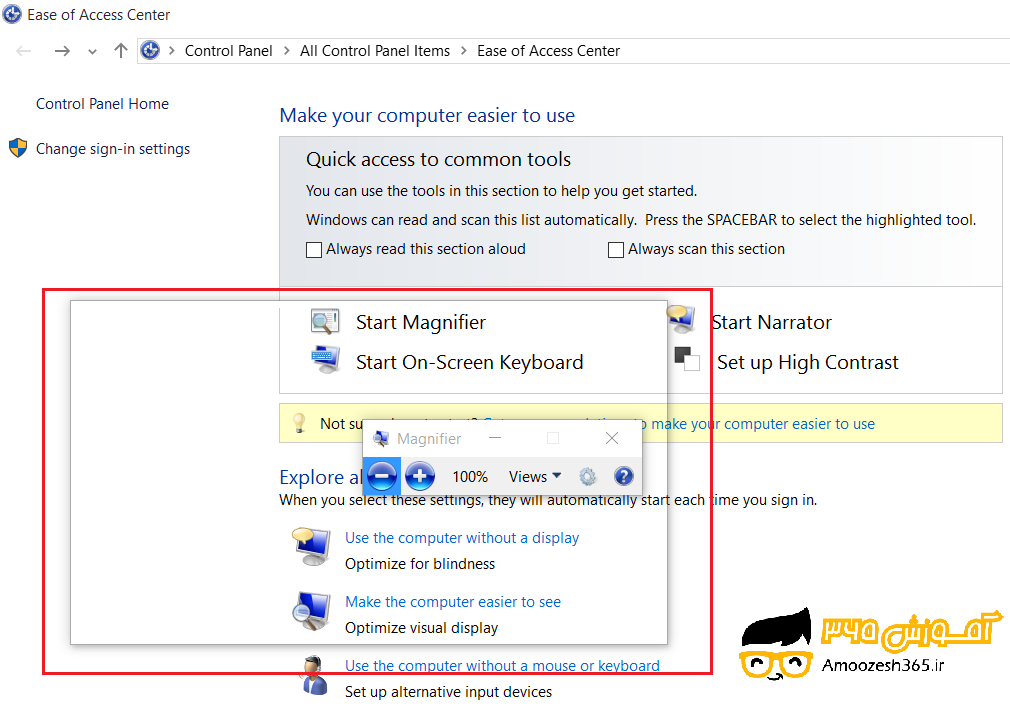Open 'Make the computer easier to see' link
This screenshot has height=712, width=1010.
[453, 602]
